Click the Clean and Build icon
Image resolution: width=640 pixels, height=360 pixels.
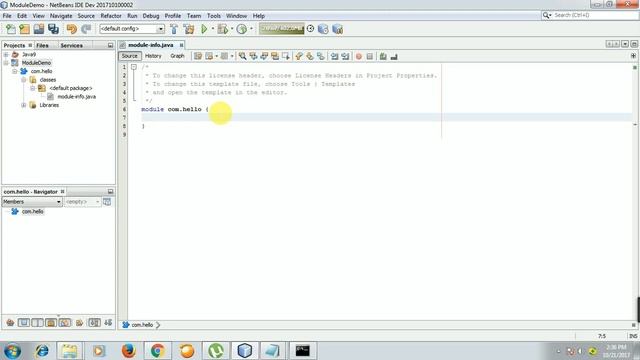click(x=189, y=29)
